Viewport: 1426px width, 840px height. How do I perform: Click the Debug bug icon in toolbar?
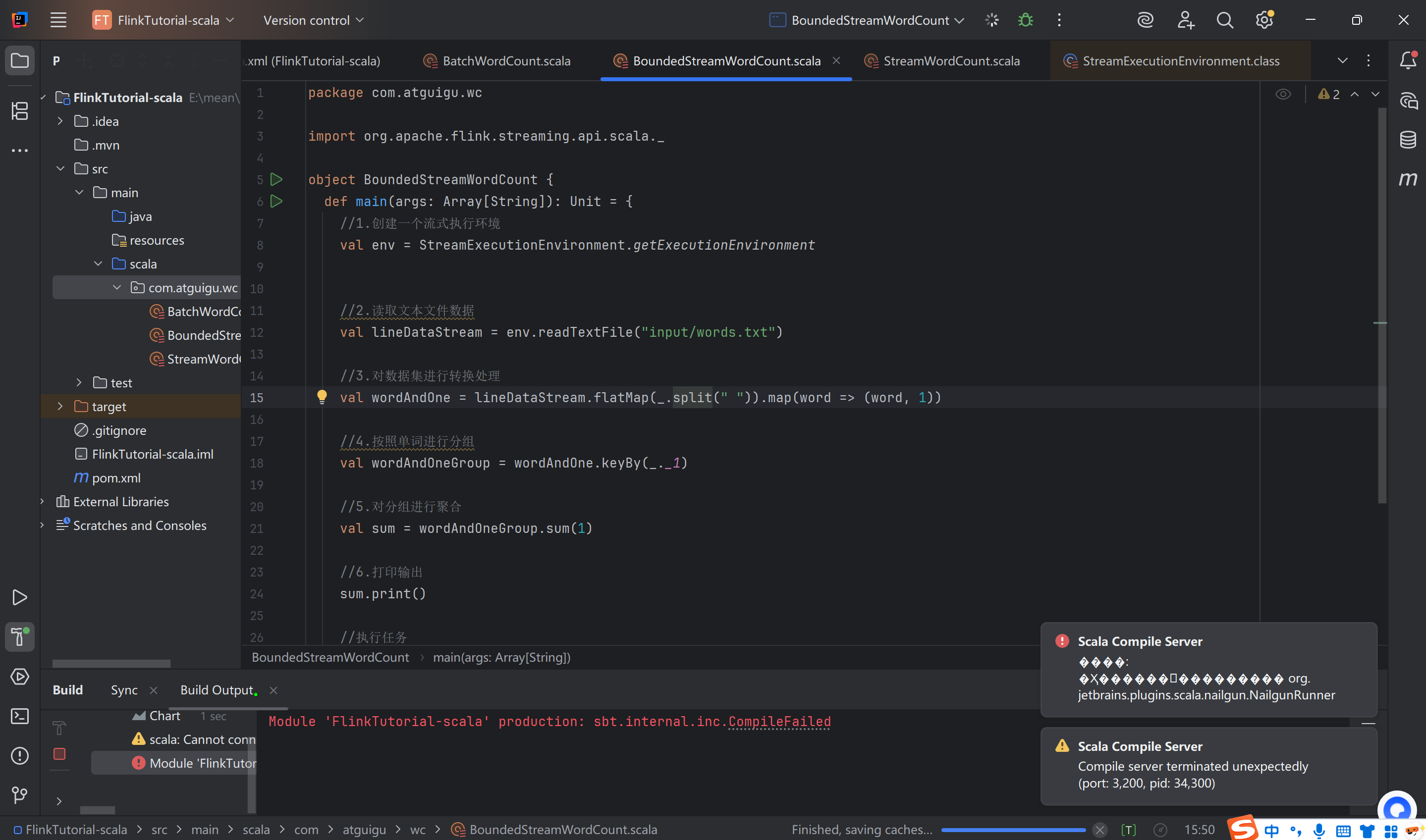[x=1025, y=20]
